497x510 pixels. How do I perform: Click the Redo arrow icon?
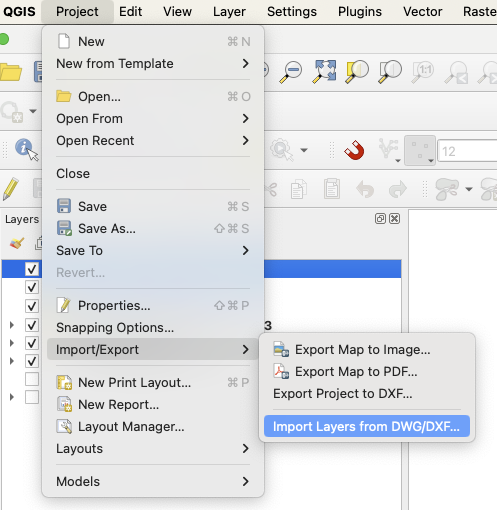(x=398, y=189)
